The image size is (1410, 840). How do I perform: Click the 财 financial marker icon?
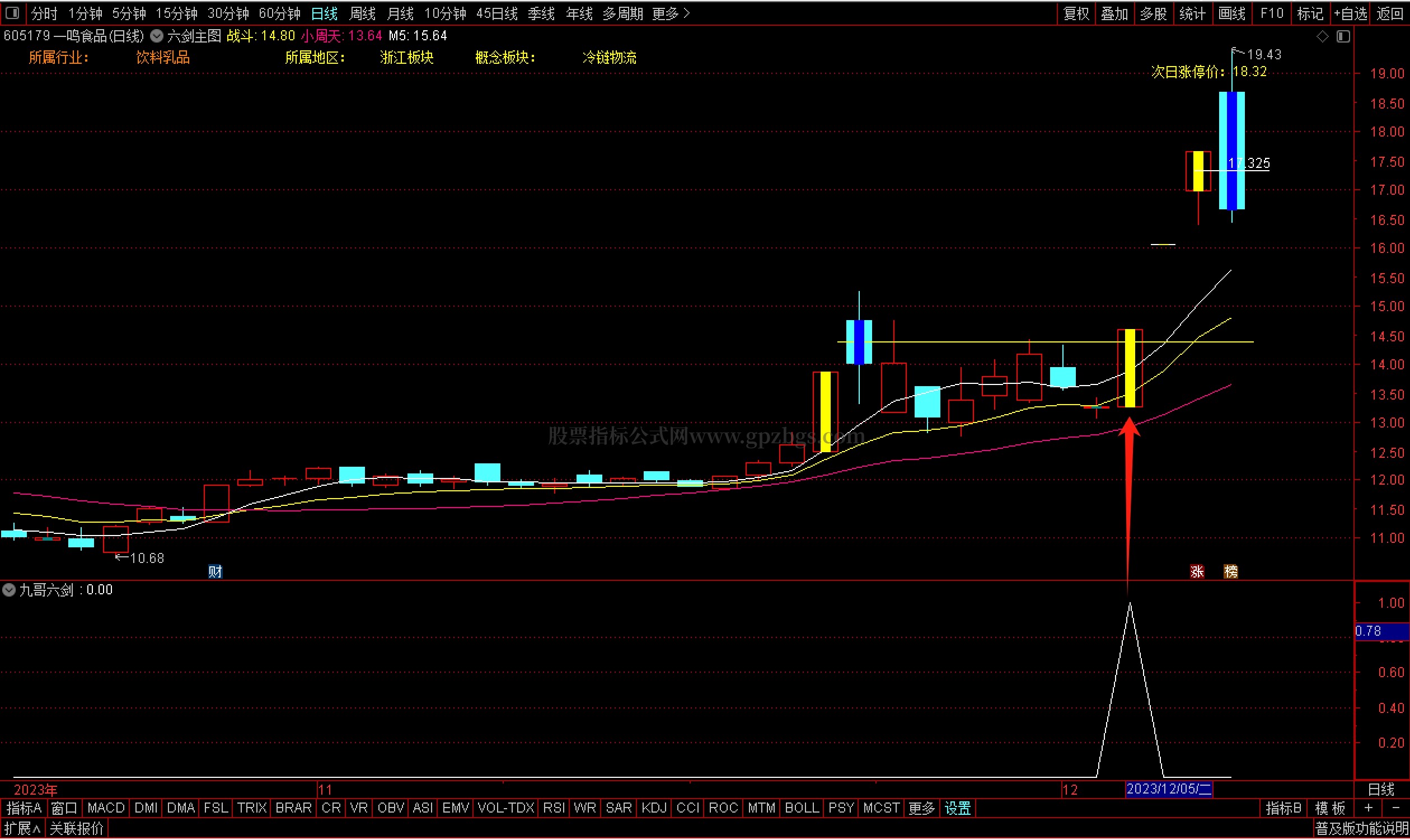[x=215, y=572]
